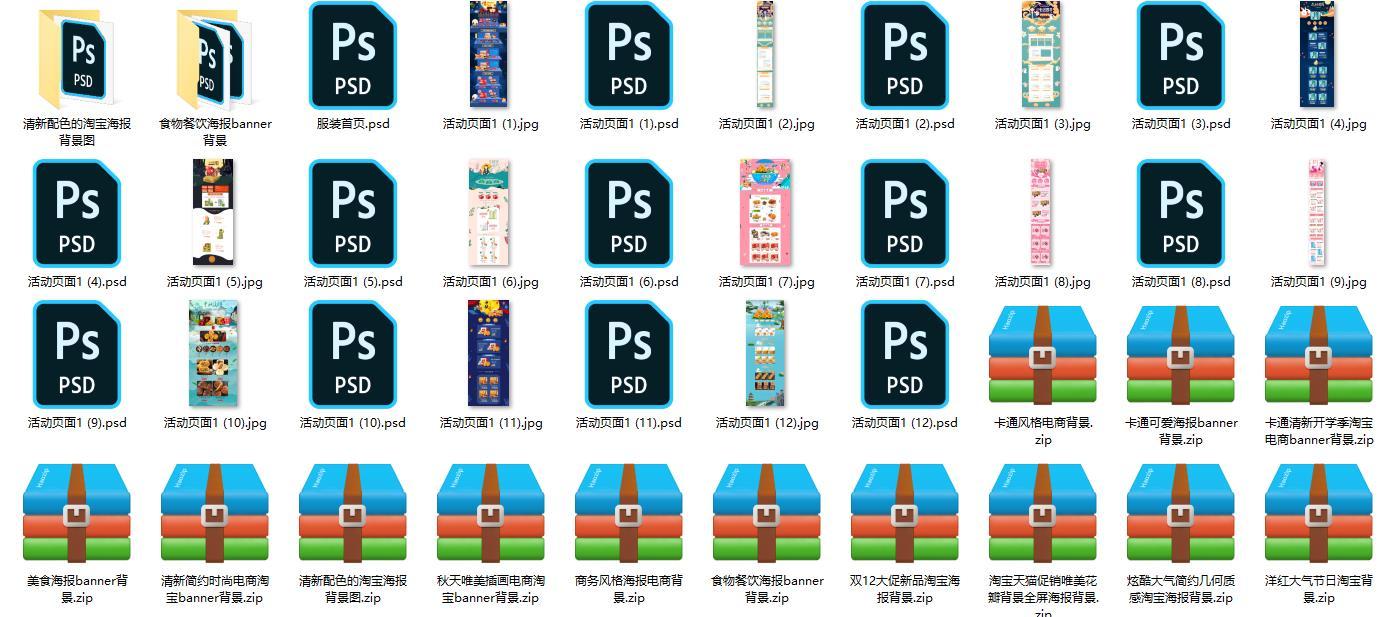This screenshot has width=1378, height=617.
Task: Open the 食物餐饮海报banner背景 folder
Action: pos(214,56)
